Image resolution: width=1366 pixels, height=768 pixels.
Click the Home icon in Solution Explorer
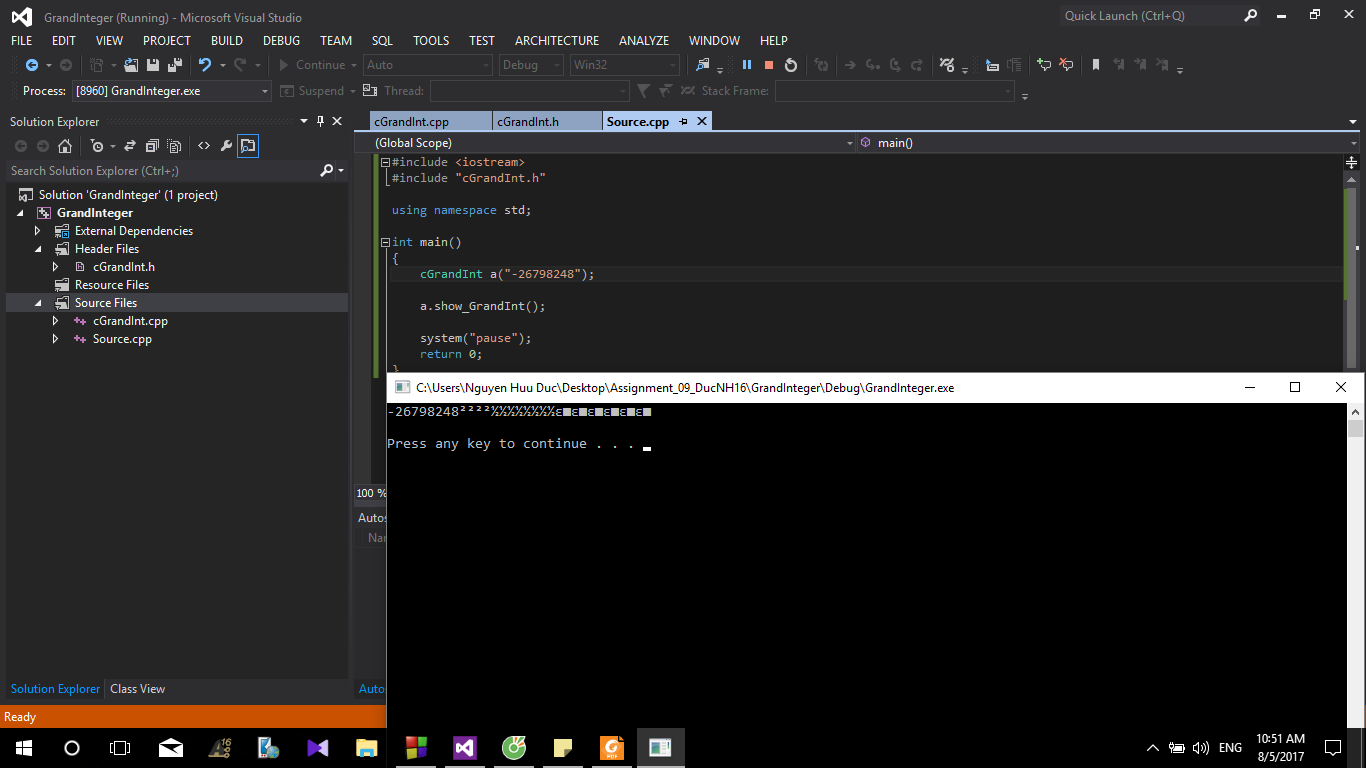[x=65, y=146]
